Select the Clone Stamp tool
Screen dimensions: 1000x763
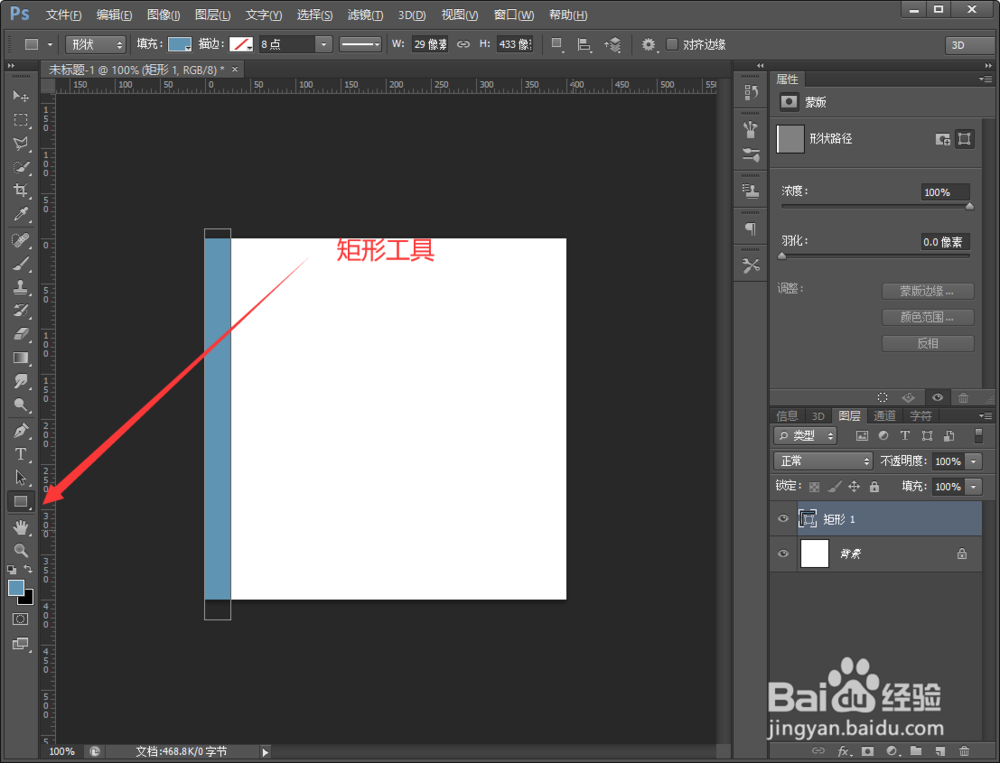(x=20, y=287)
